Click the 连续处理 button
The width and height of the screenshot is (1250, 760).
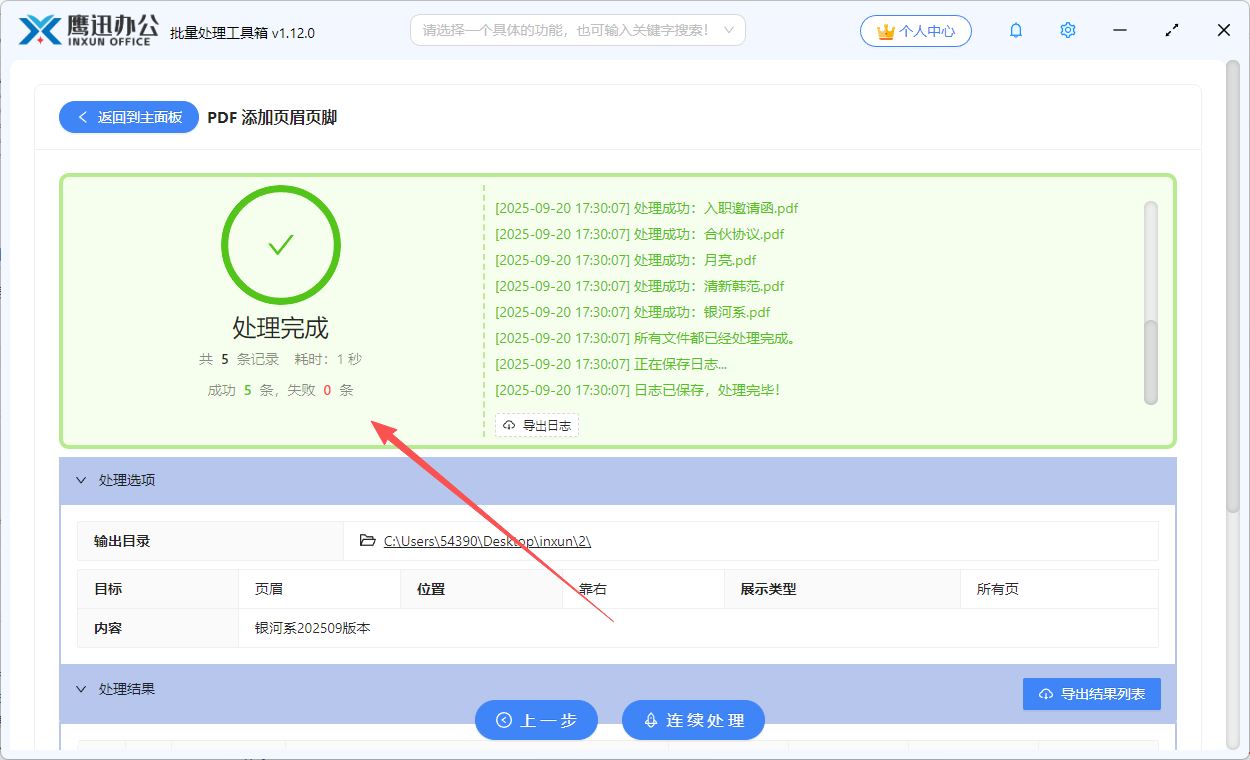[x=693, y=719]
